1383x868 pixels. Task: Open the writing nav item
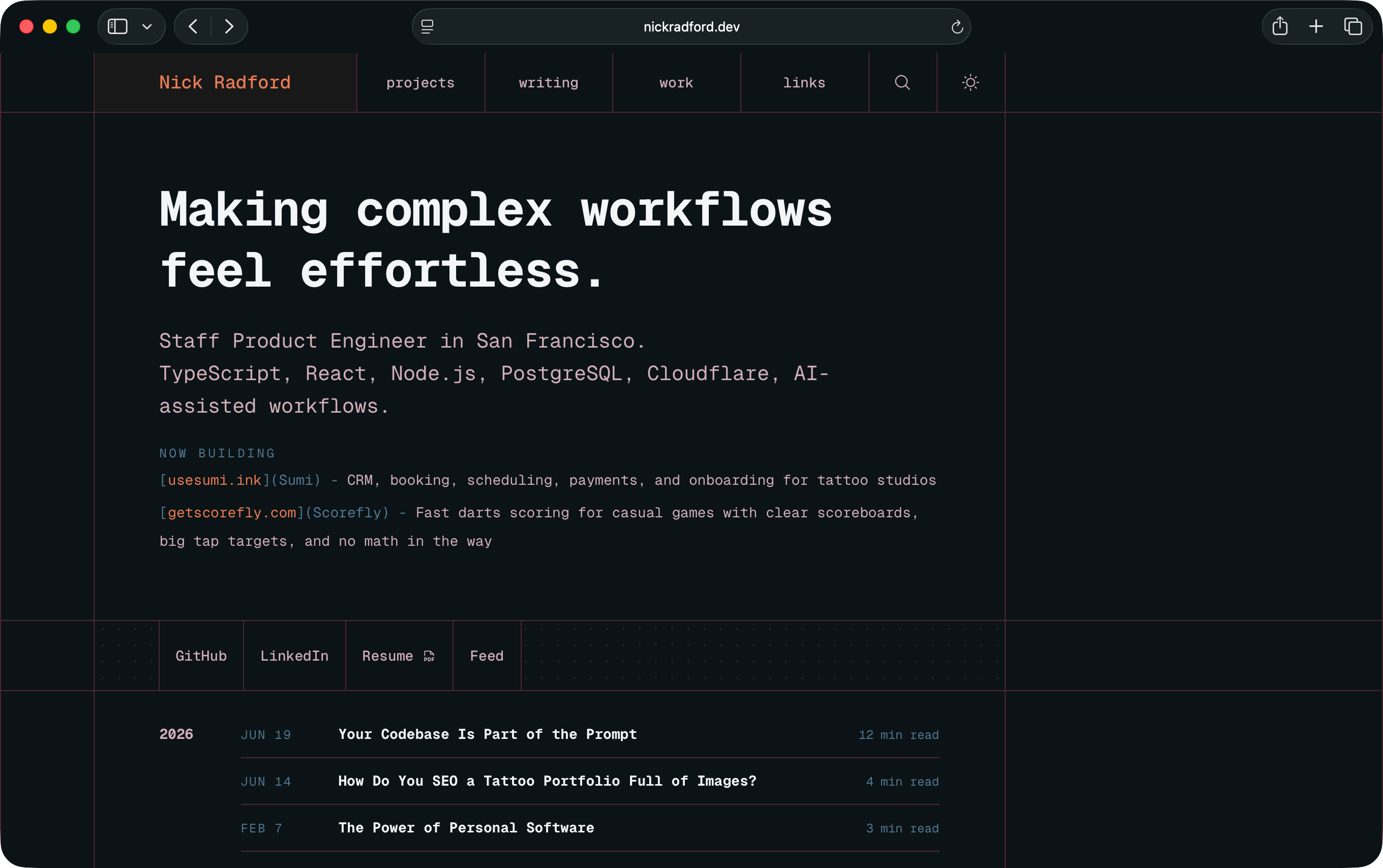[549, 83]
